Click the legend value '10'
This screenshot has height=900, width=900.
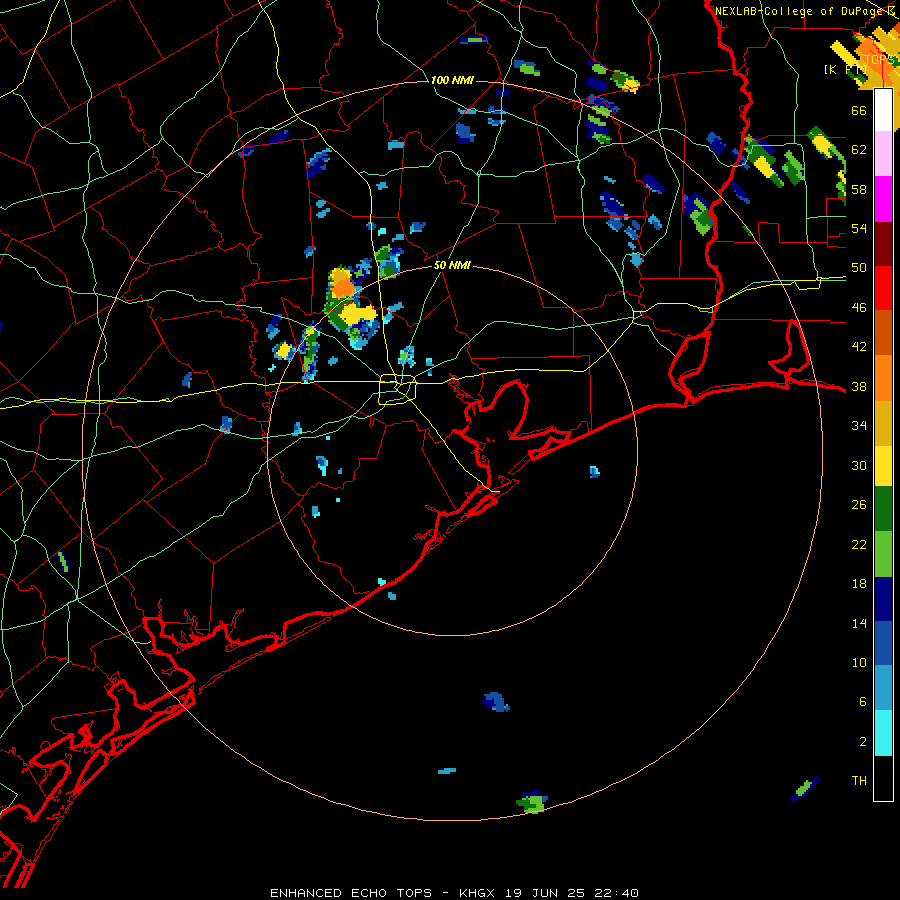click(859, 662)
